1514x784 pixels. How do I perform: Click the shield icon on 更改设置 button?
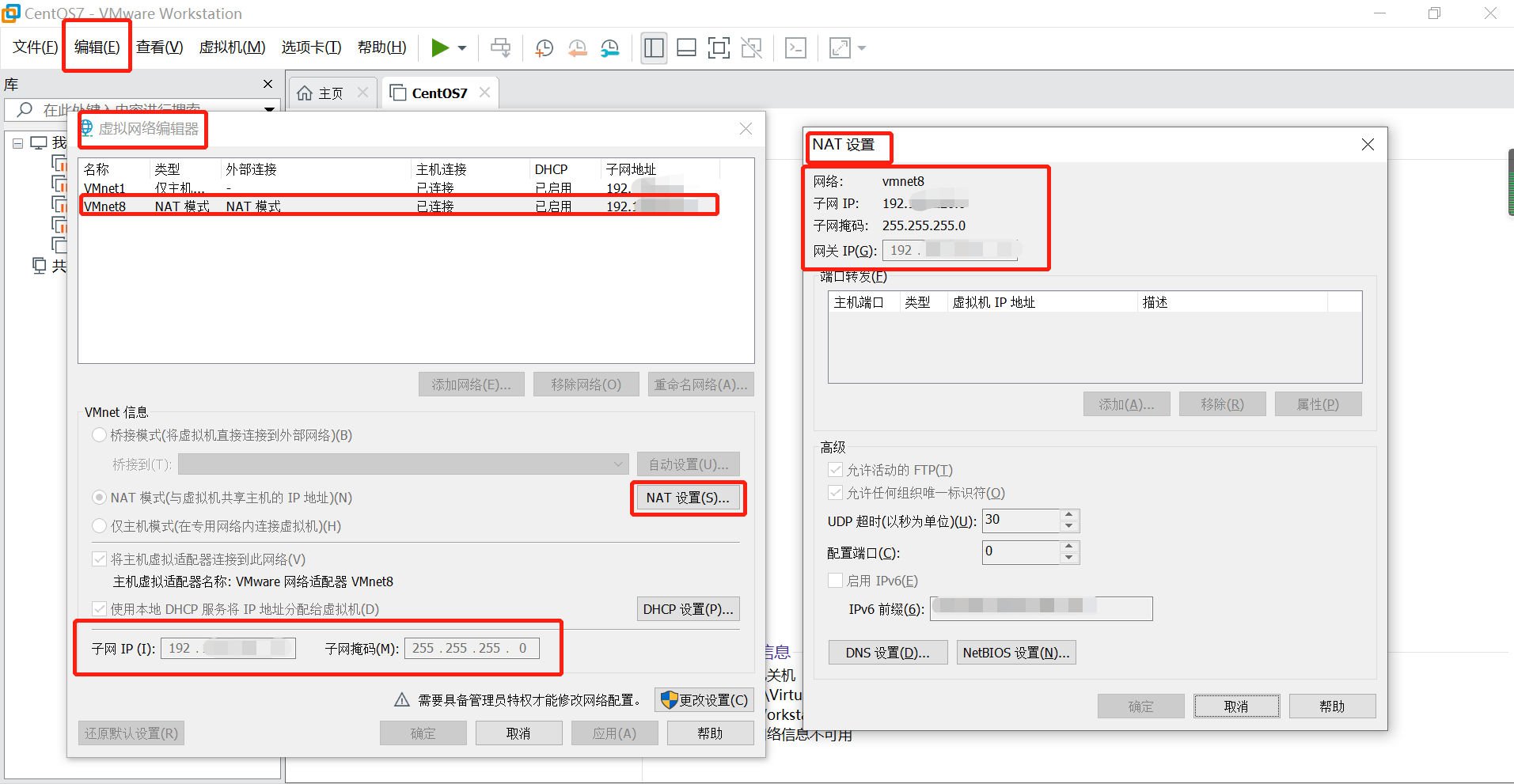coord(669,699)
